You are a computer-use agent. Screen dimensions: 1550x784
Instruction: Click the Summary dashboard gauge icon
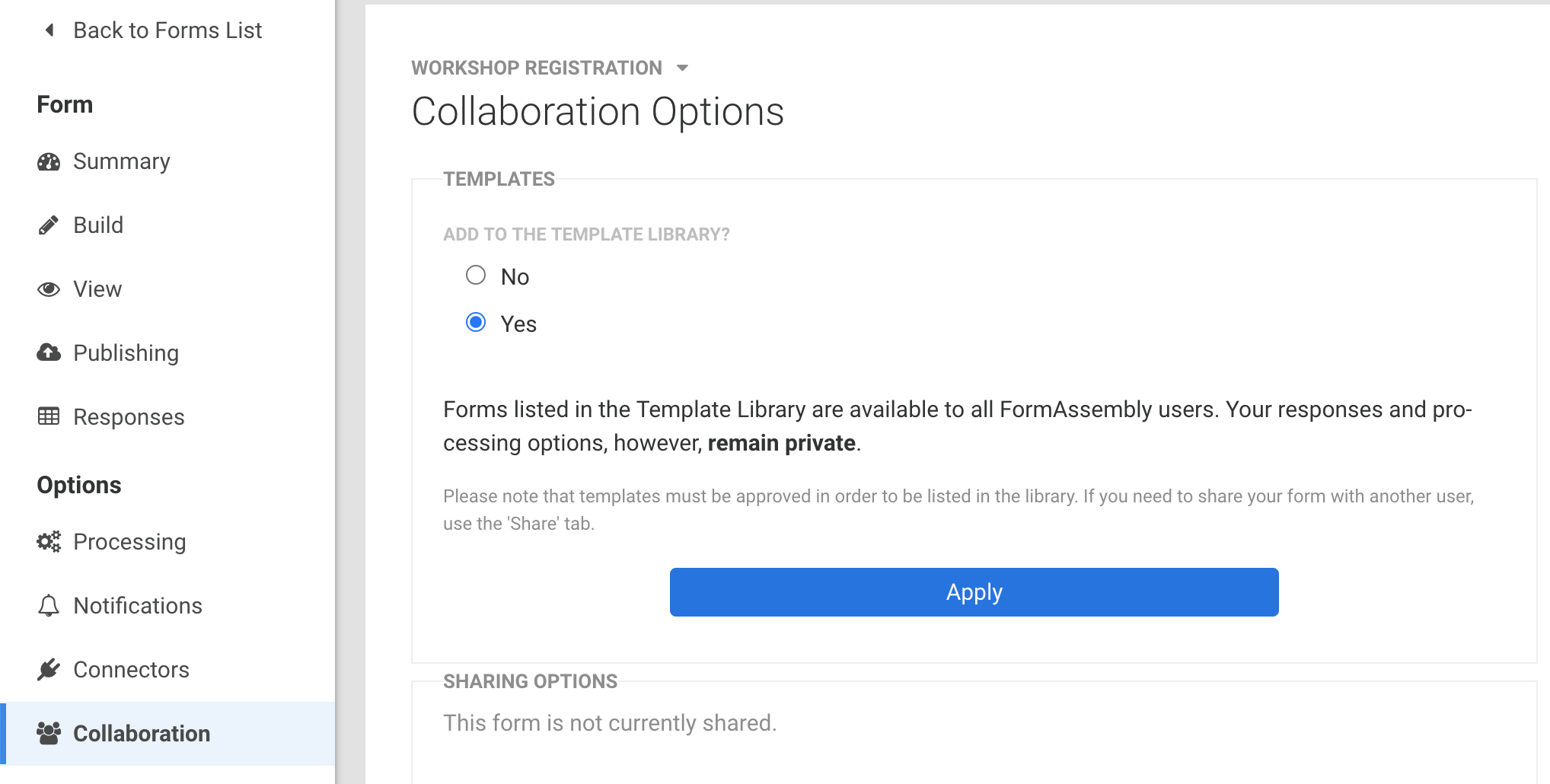tap(49, 161)
